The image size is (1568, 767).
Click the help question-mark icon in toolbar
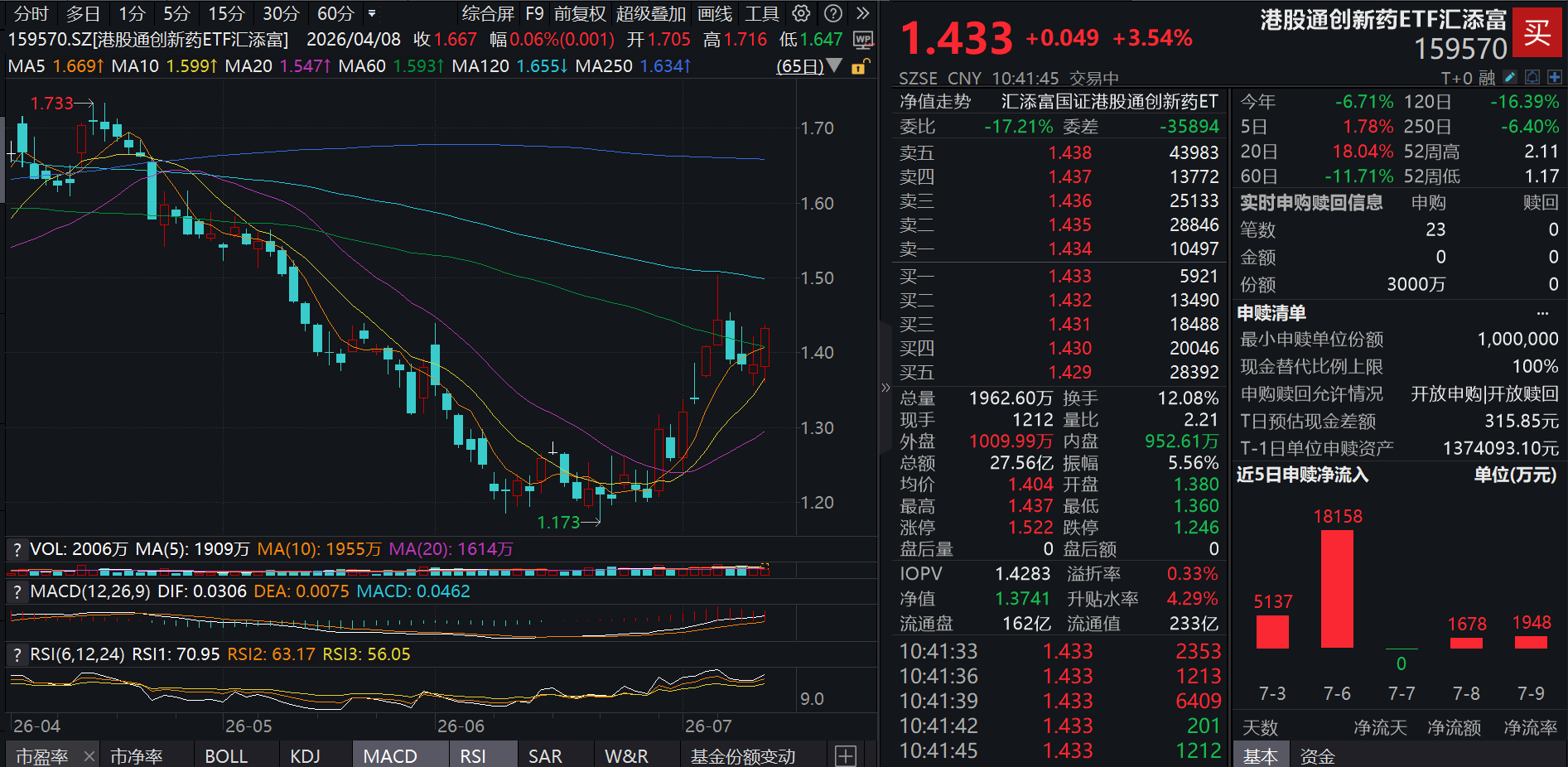833,13
